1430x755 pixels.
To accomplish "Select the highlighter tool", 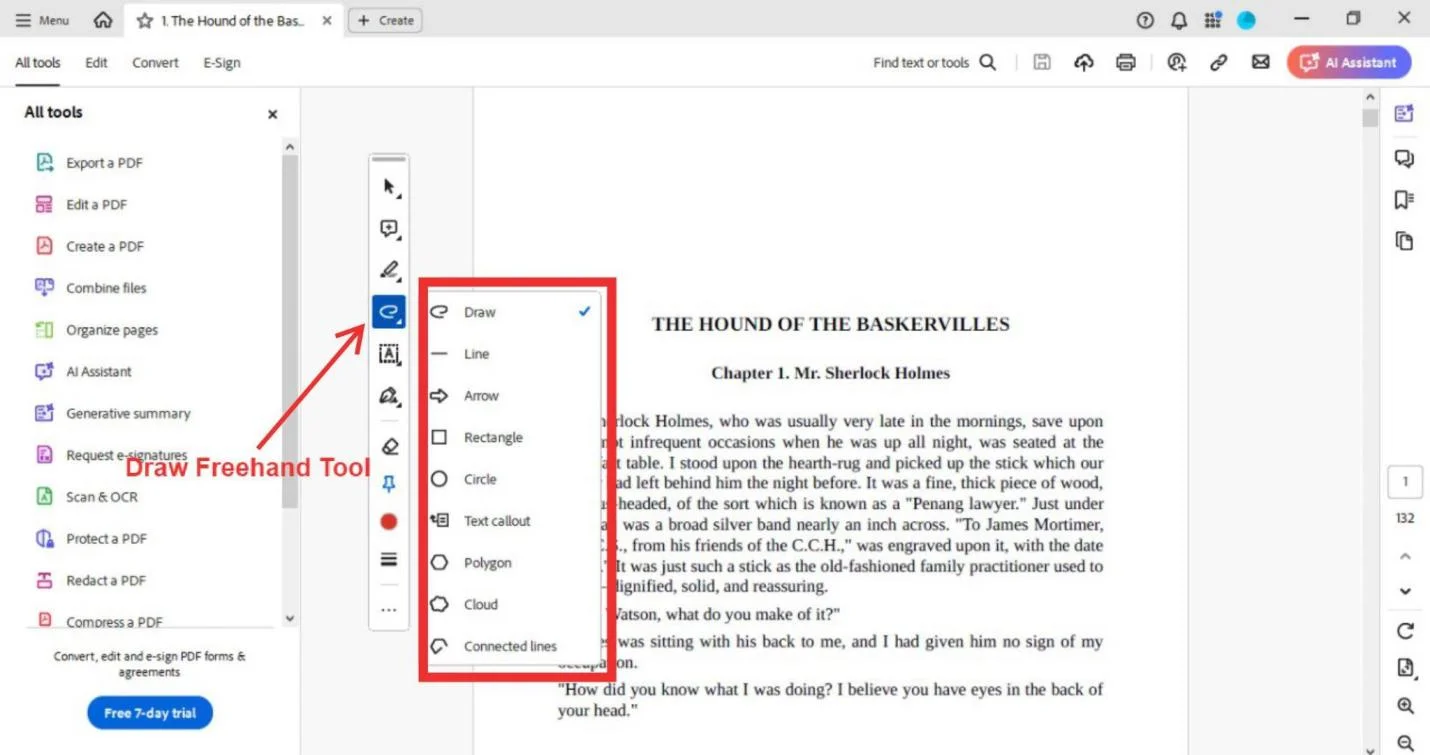I will tap(389, 270).
